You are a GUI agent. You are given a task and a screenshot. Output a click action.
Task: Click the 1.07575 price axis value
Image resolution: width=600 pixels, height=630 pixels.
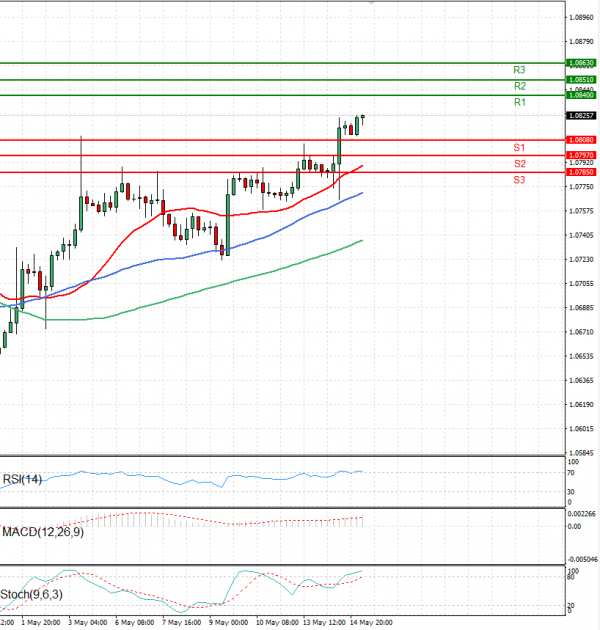581,211
